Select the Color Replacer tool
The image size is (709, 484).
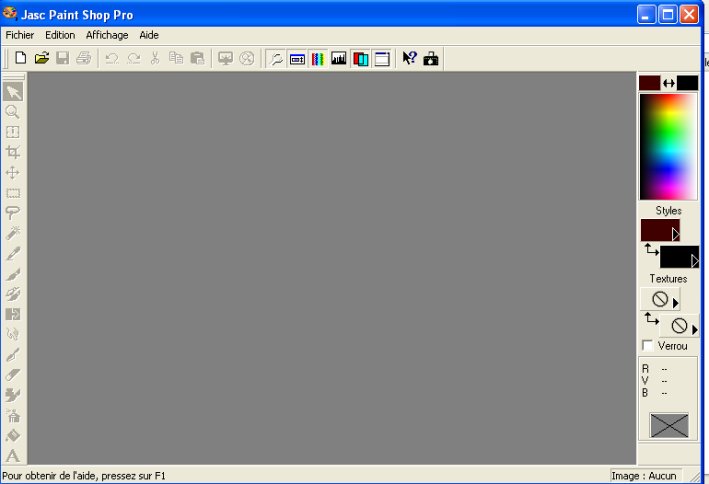coord(13,314)
